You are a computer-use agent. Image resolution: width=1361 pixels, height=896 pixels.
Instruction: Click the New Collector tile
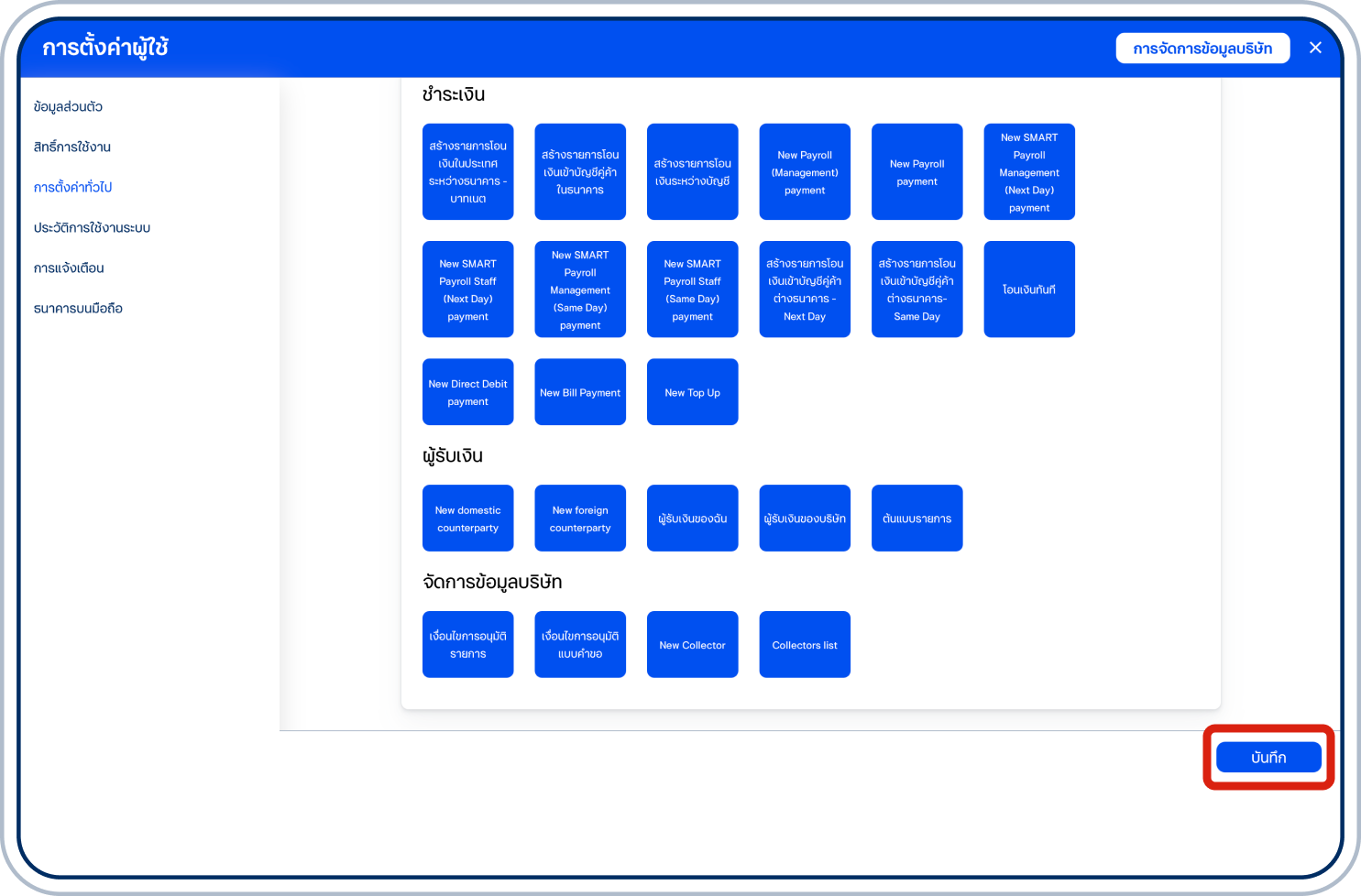692,645
